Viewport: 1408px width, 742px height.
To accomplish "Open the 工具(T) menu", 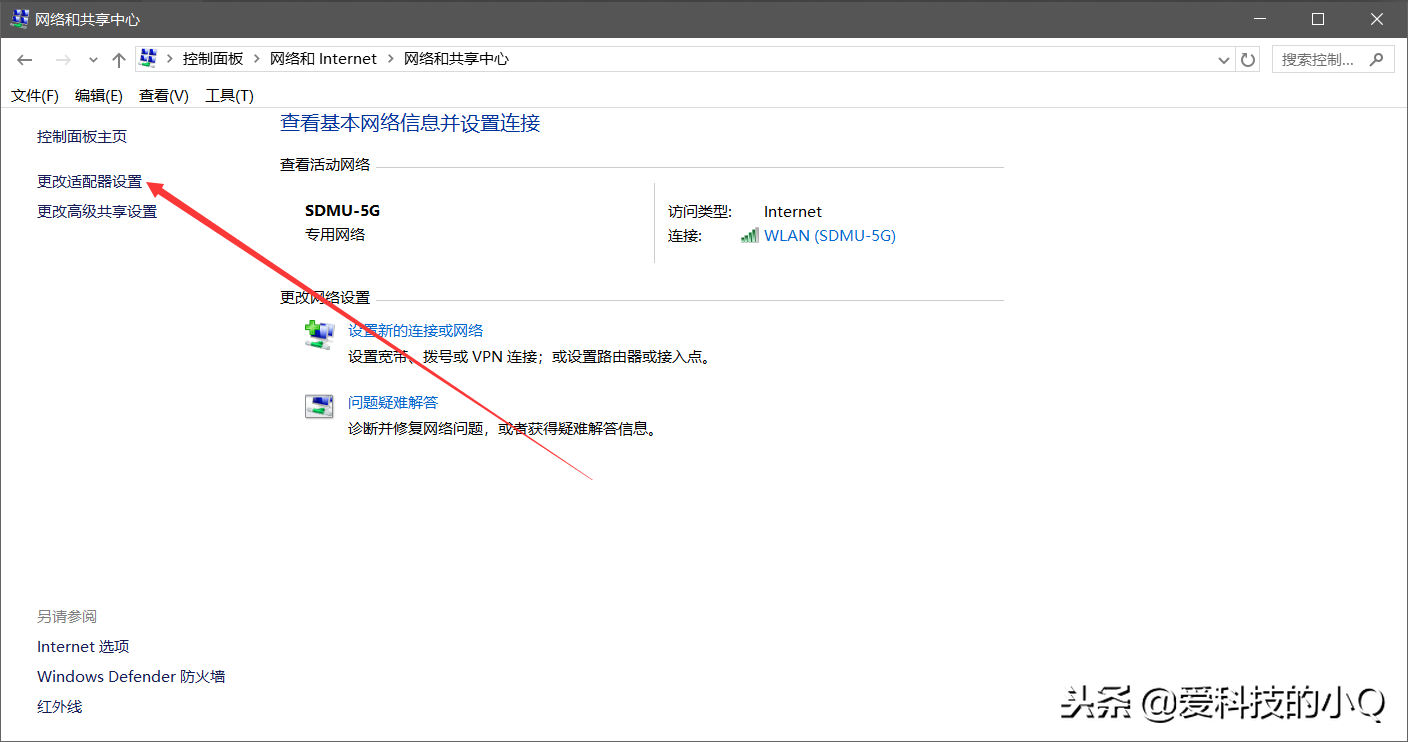I will 229,96.
